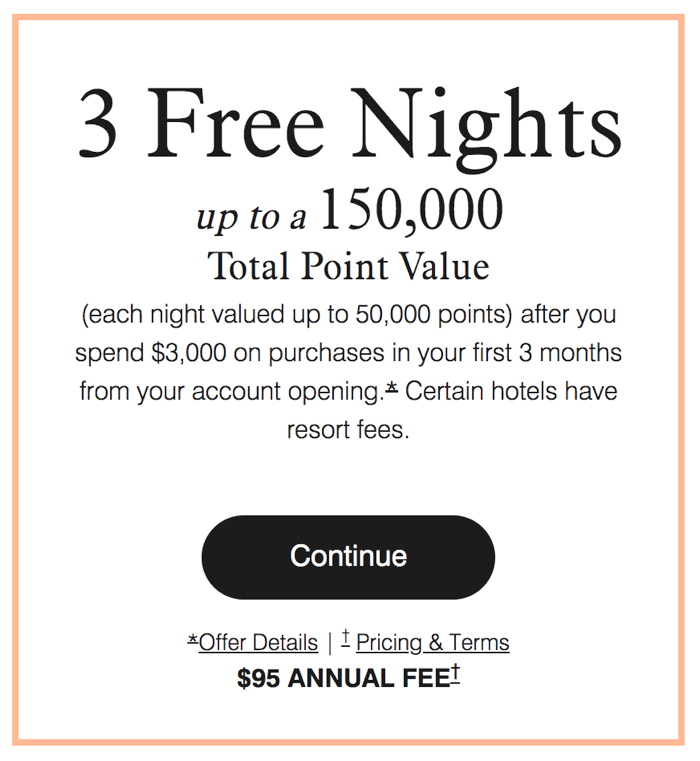Open the Pricing & Terms link
Image resolution: width=700 pixels, height=761 pixels.
(x=433, y=643)
